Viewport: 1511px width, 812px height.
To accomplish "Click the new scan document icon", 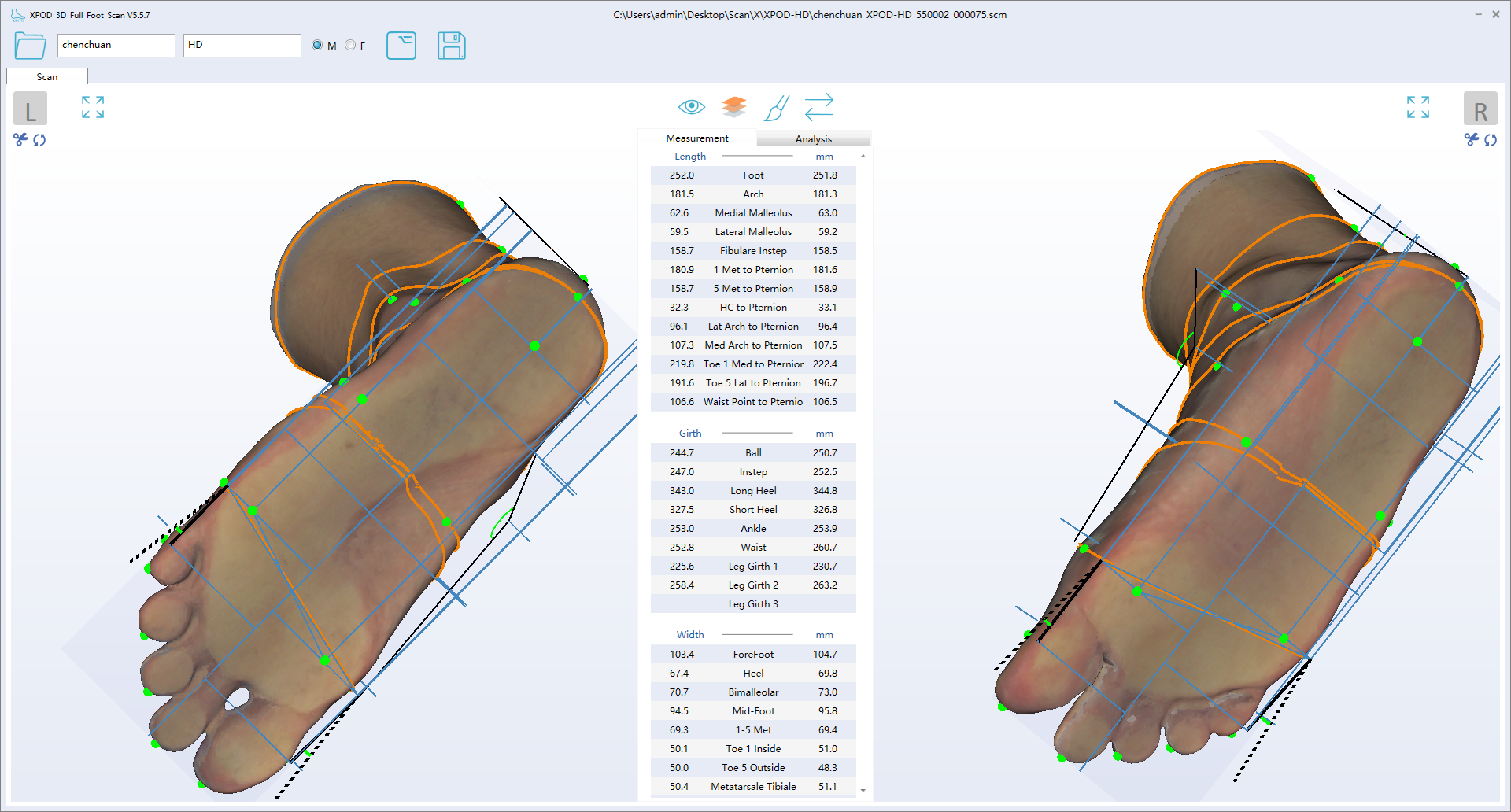I will point(401,46).
